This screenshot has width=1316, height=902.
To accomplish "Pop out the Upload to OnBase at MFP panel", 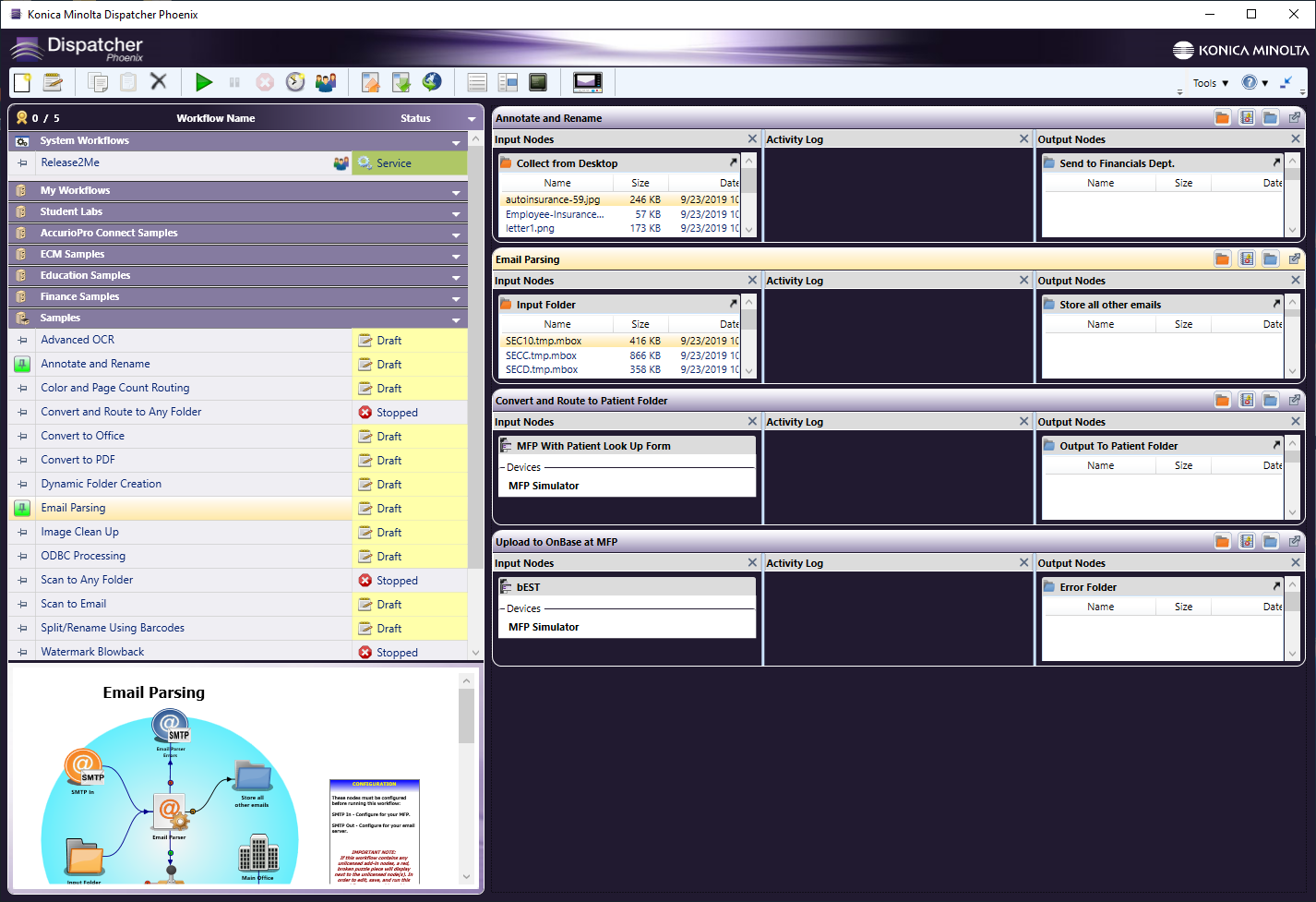I will tap(1295, 541).
